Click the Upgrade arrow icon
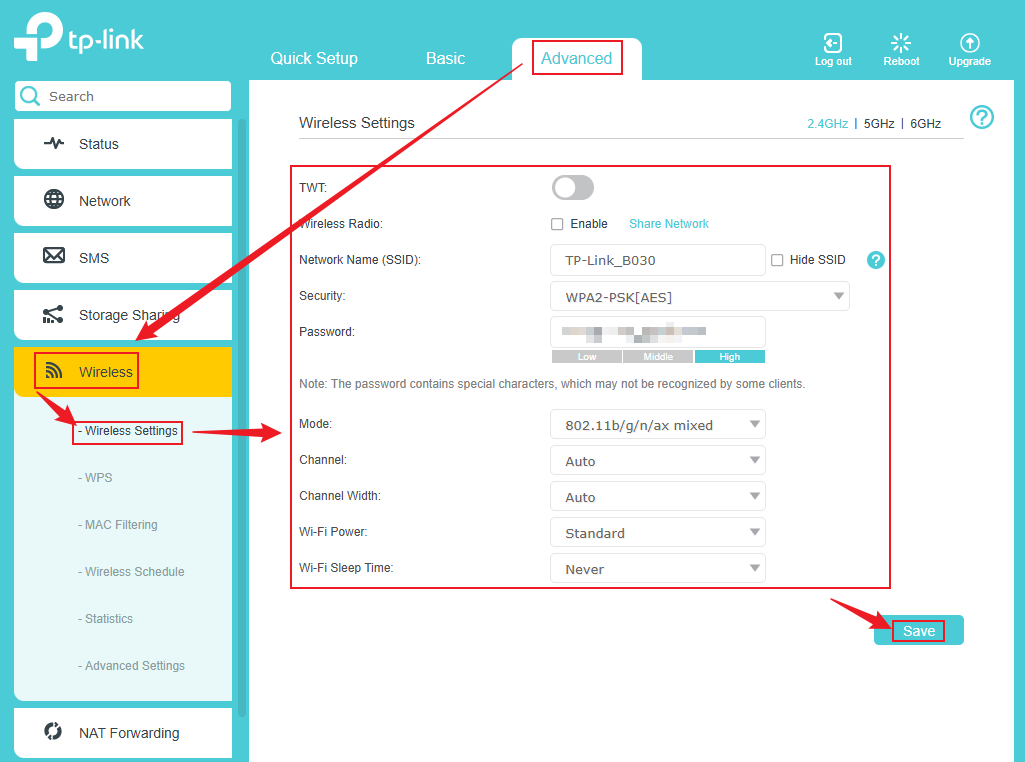1025x762 pixels. pyautogui.click(x=969, y=43)
